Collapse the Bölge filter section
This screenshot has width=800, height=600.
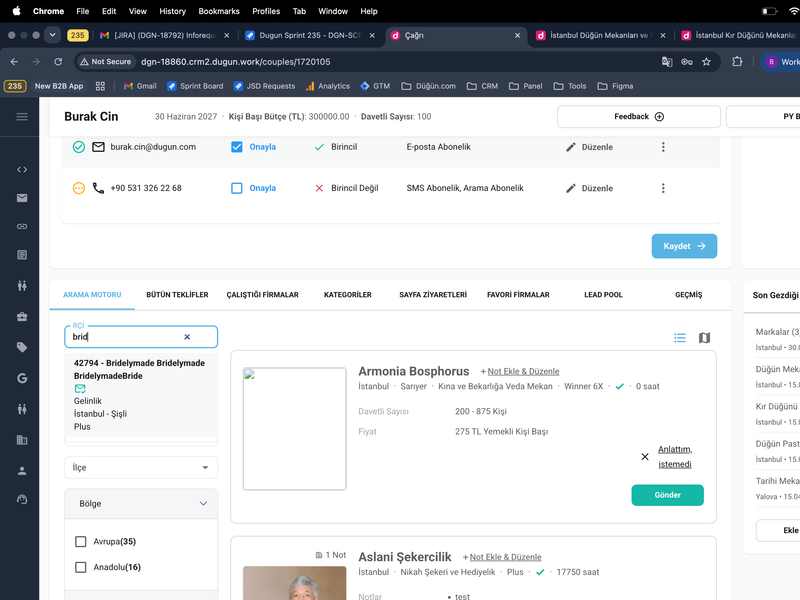[141, 504]
